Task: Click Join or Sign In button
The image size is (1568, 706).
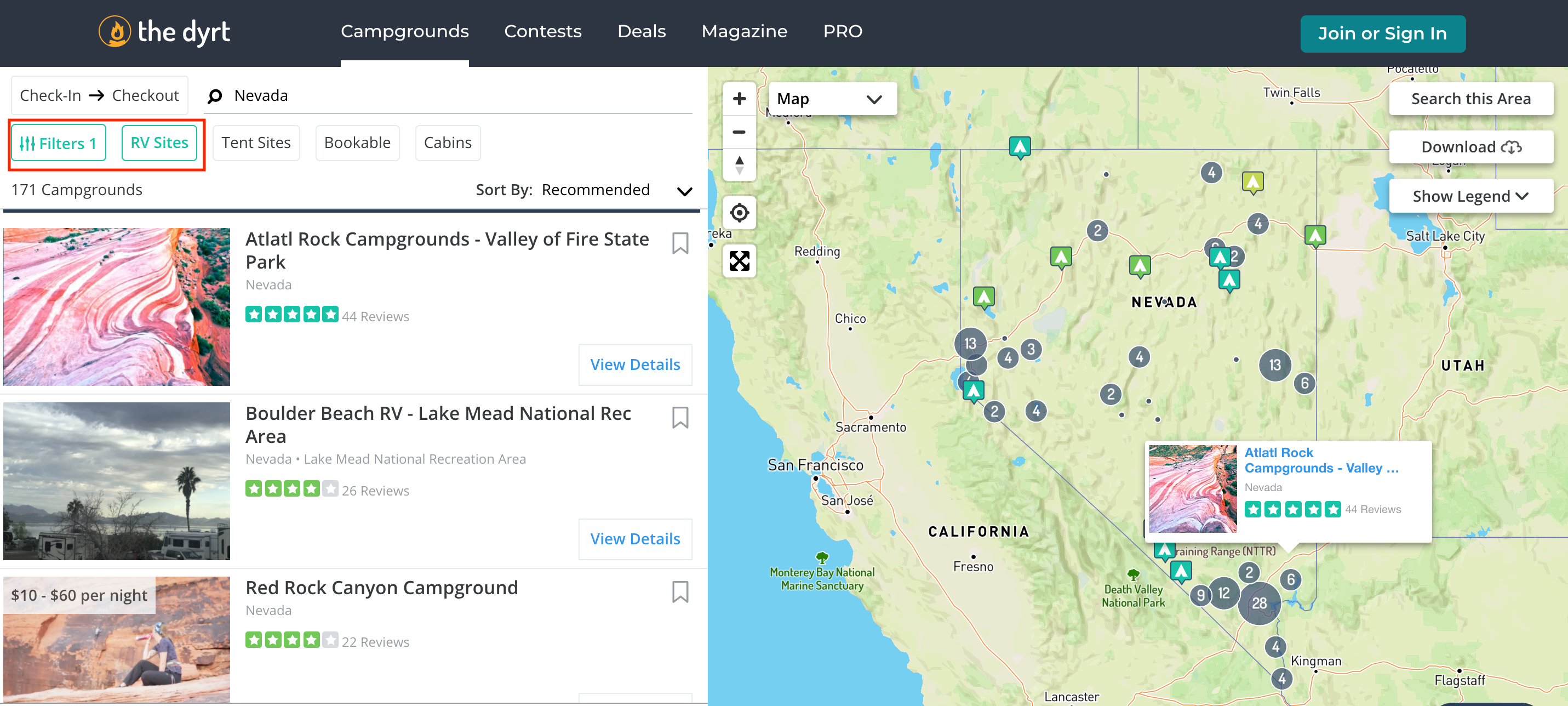Action: point(1382,33)
